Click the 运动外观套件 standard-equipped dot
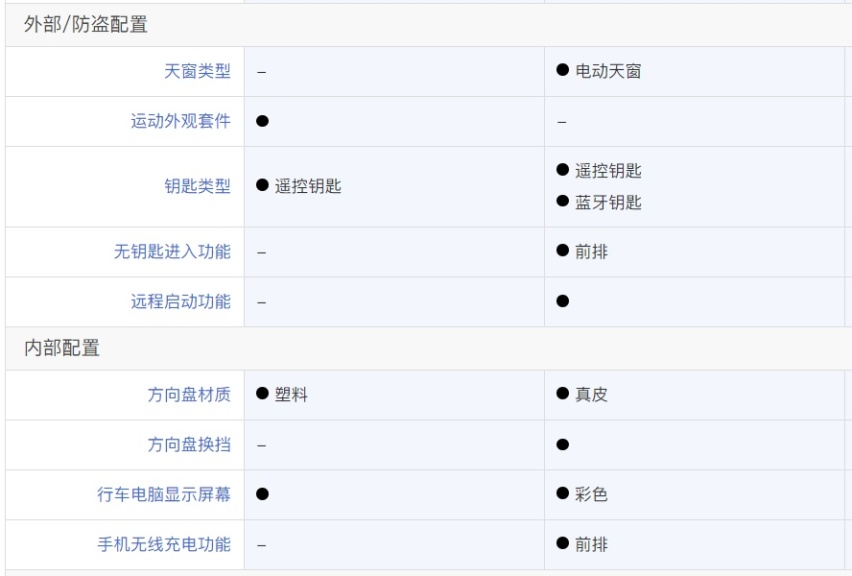Viewport: 852px width, 576px height. [x=262, y=121]
